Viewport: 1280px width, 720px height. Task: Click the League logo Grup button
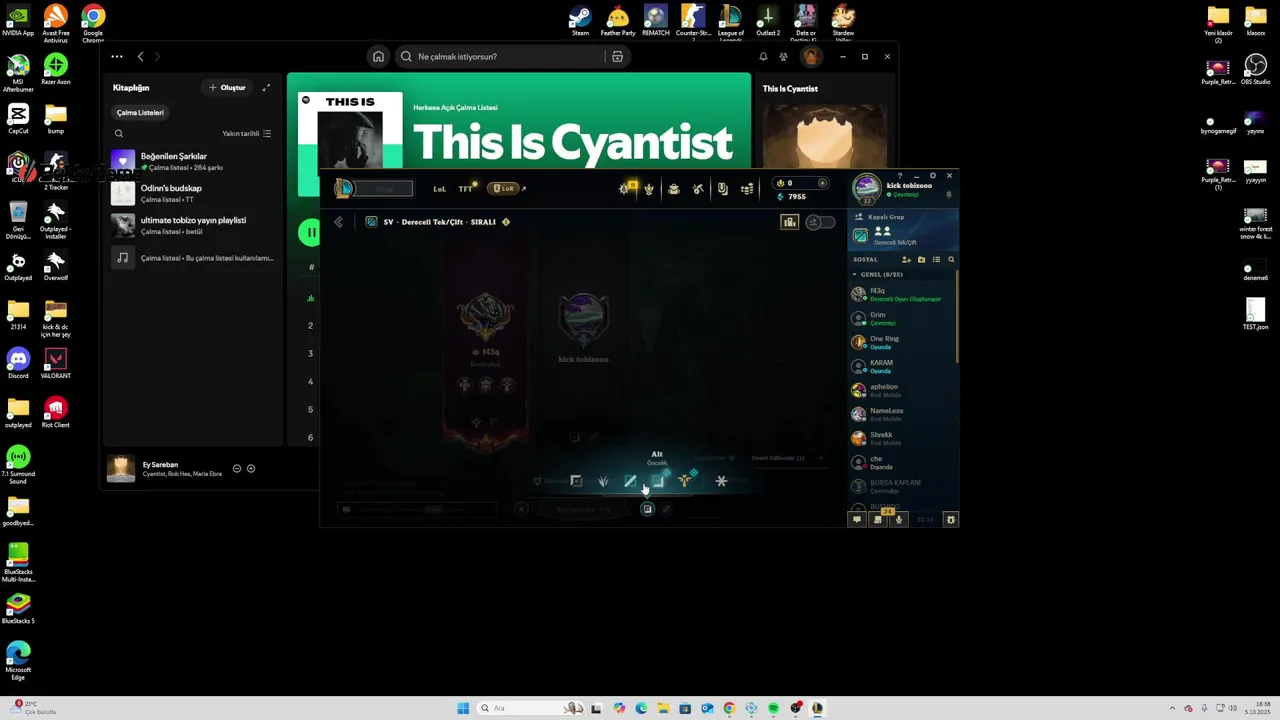coord(374,188)
